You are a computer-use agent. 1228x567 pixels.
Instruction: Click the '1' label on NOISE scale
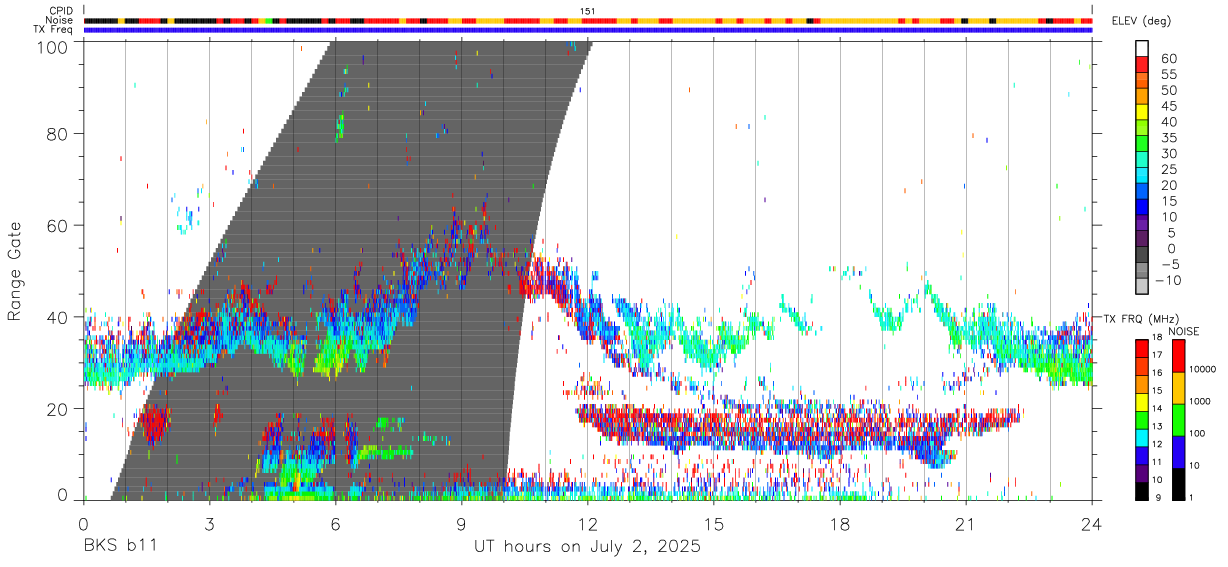[1189, 497]
